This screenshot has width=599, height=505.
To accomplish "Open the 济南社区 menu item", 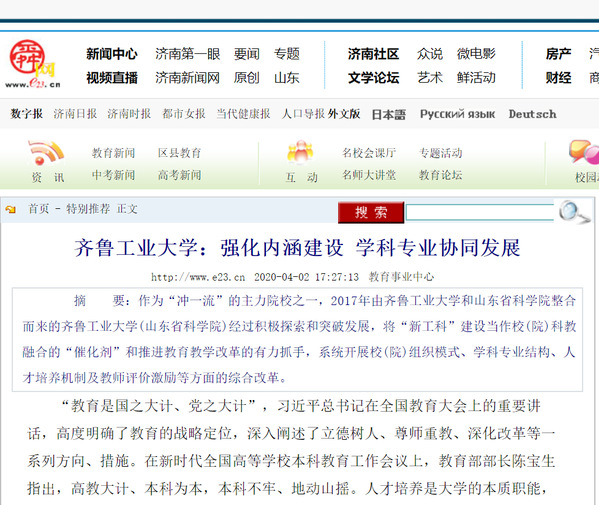I will tap(373, 54).
